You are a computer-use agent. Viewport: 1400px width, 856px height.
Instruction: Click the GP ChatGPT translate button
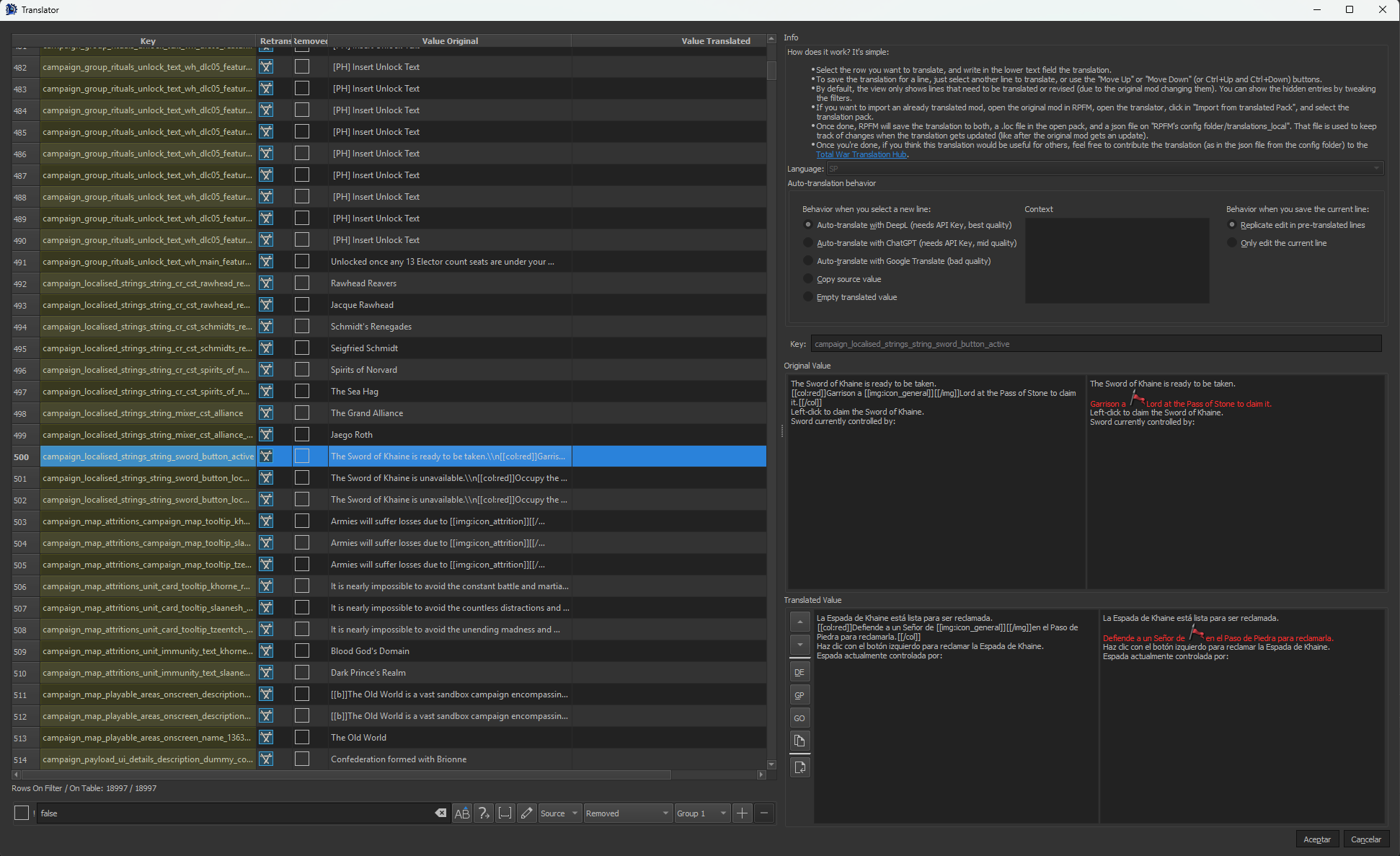click(799, 695)
